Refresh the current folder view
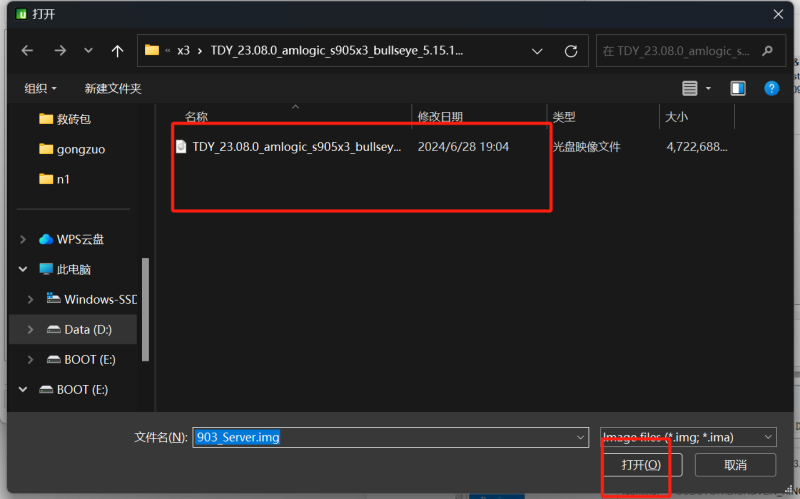Viewport: 800px width, 499px height. 570,51
